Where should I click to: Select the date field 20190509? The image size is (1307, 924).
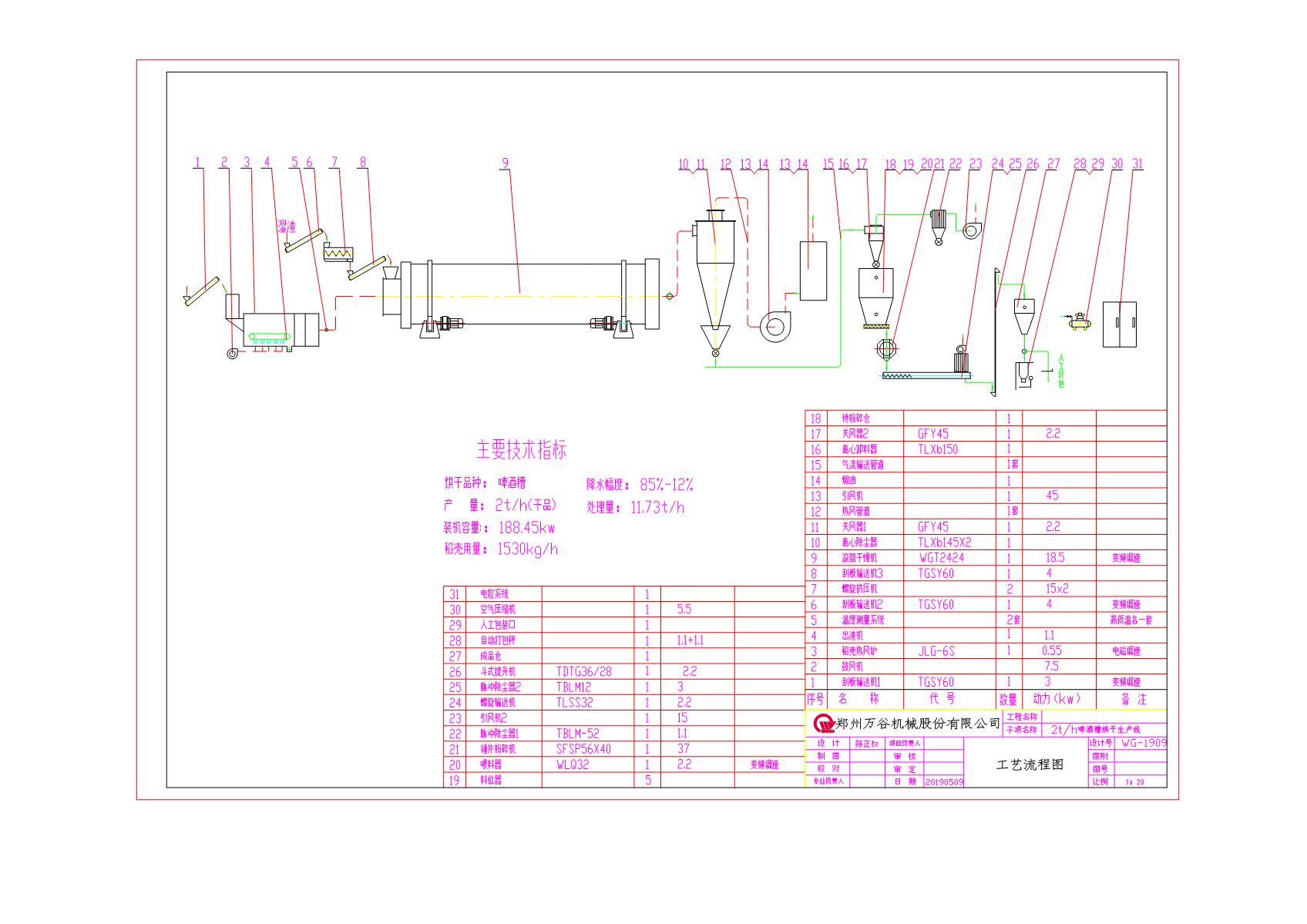click(x=944, y=781)
